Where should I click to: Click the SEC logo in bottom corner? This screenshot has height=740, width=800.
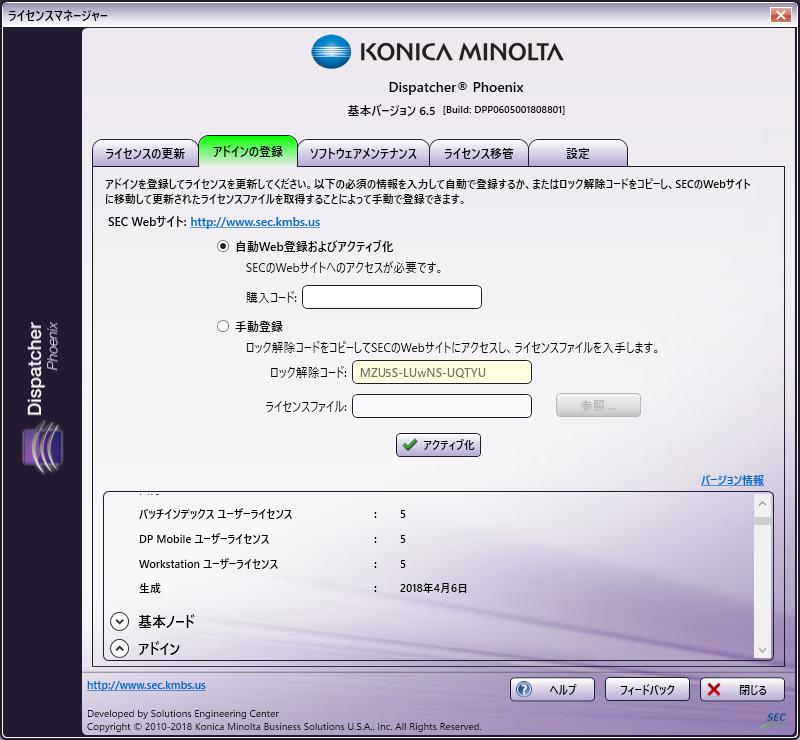(x=773, y=719)
